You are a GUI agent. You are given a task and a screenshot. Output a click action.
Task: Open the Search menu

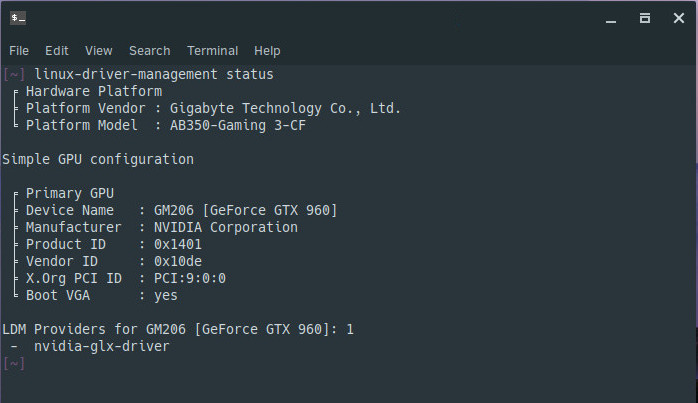tap(150, 50)
